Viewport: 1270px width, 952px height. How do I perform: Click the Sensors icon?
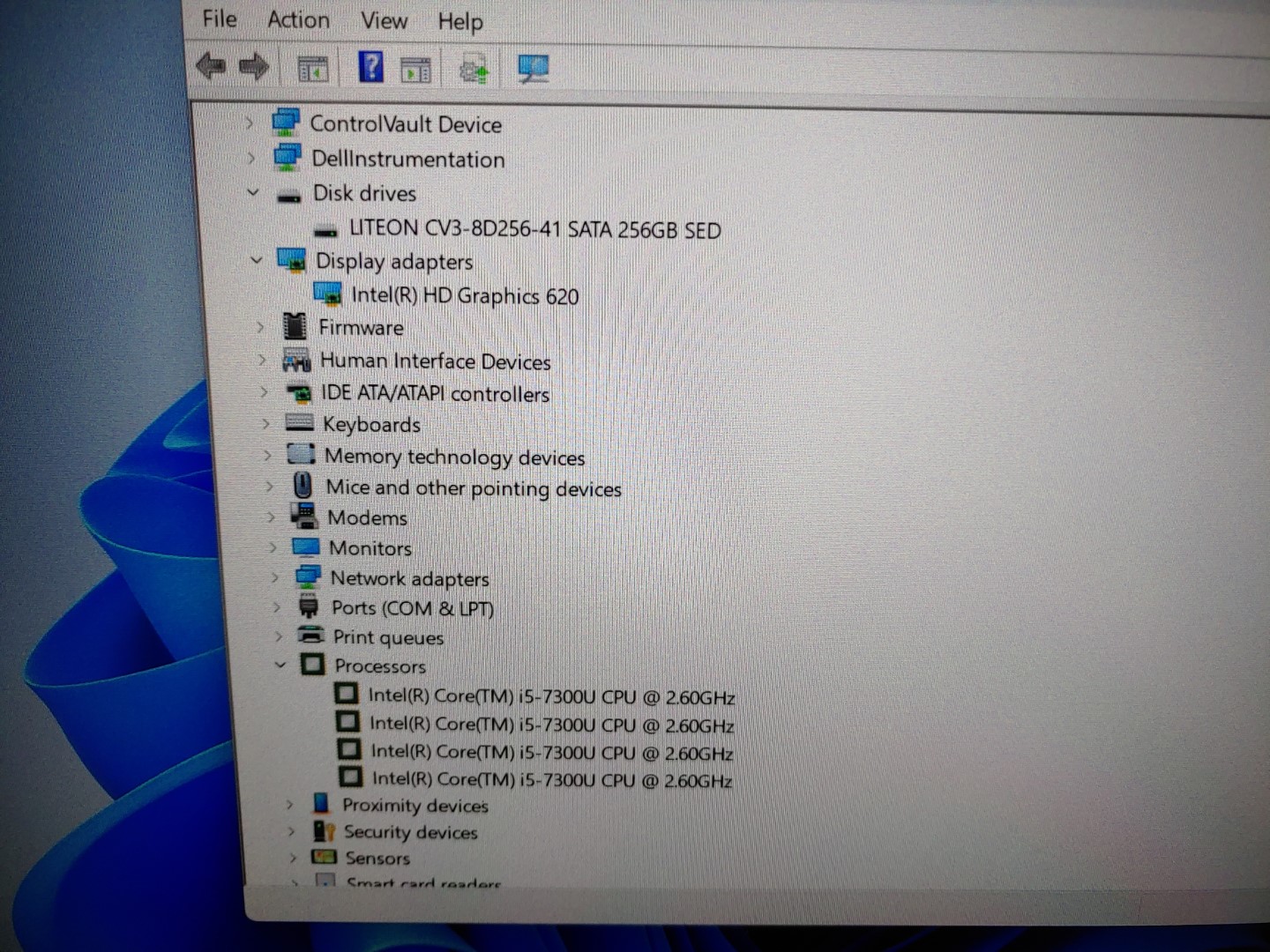point(325,856)
